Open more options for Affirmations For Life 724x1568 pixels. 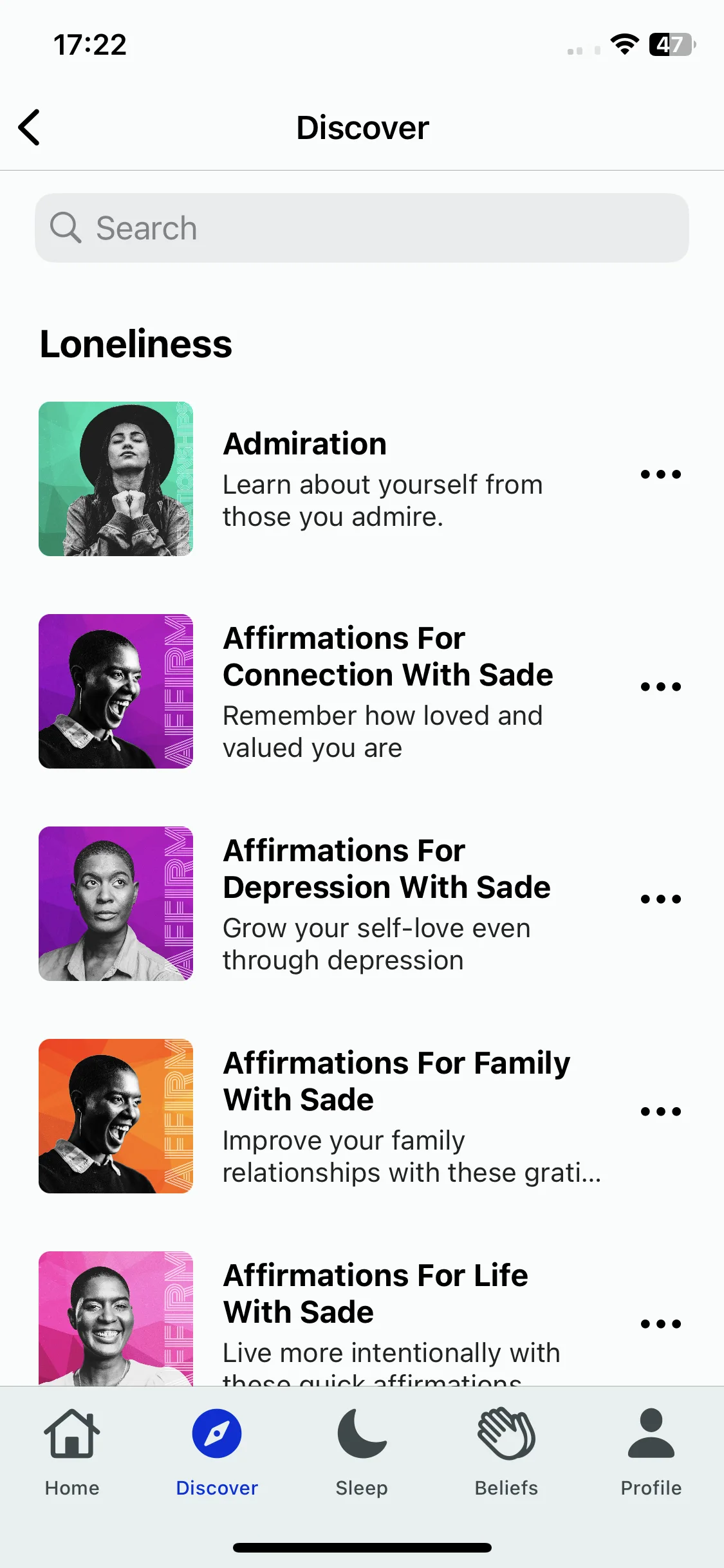click(x=661, y=1324)
